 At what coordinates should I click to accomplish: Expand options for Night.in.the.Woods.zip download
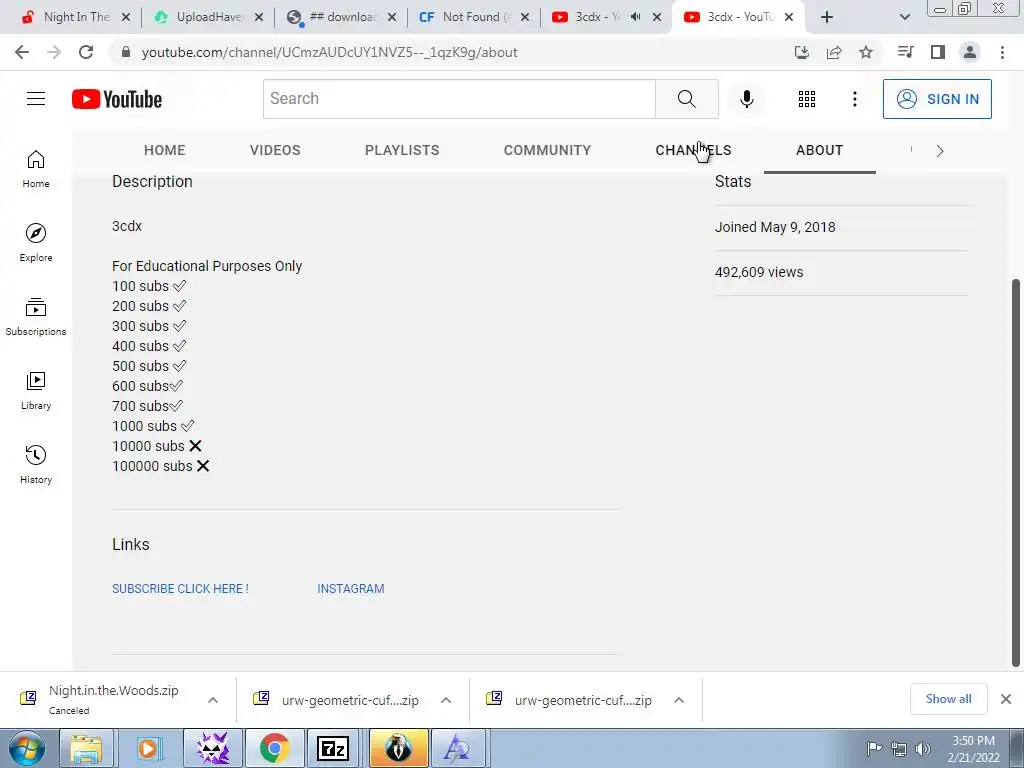click(213, 700)
